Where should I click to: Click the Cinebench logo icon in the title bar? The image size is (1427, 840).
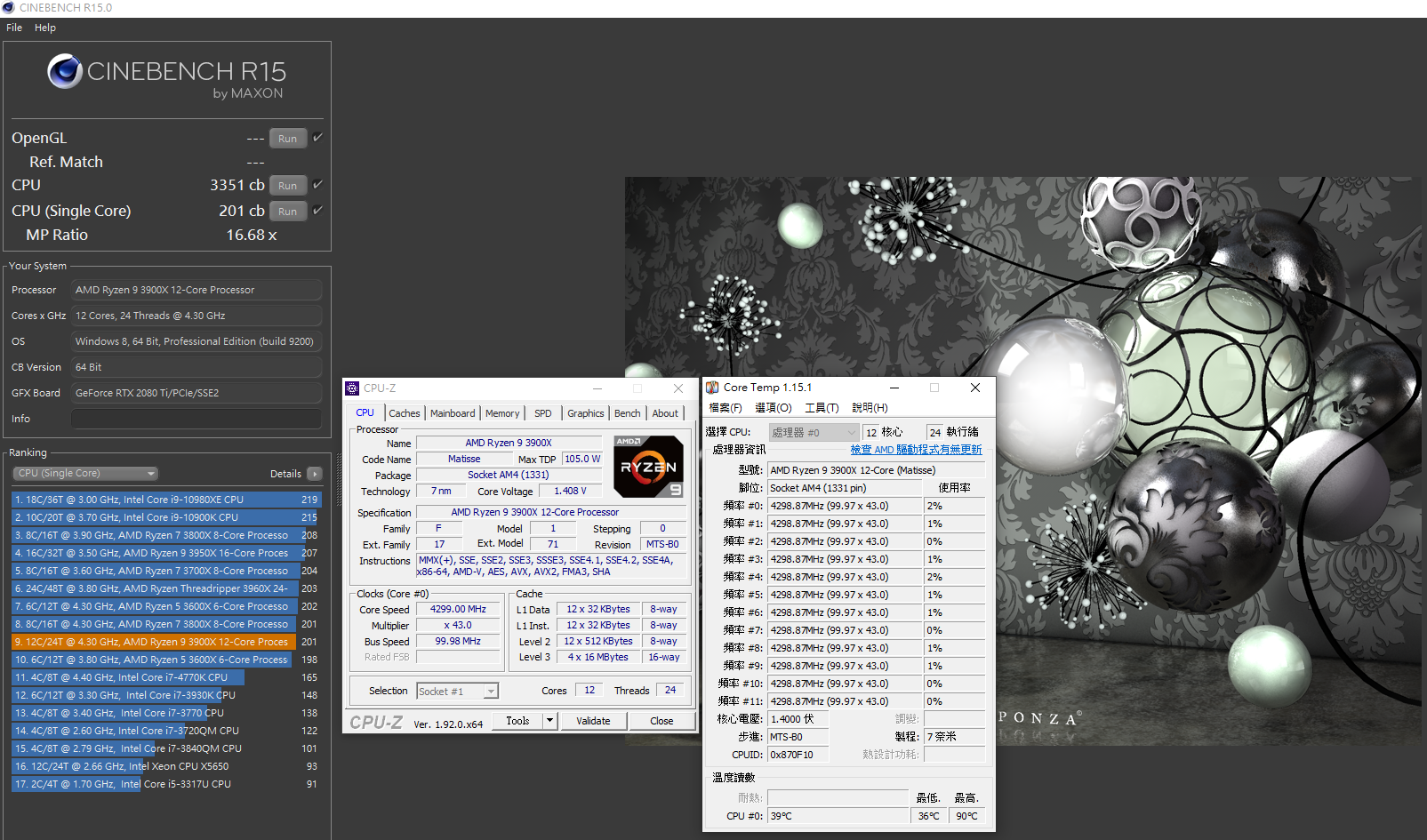[9, 8]
